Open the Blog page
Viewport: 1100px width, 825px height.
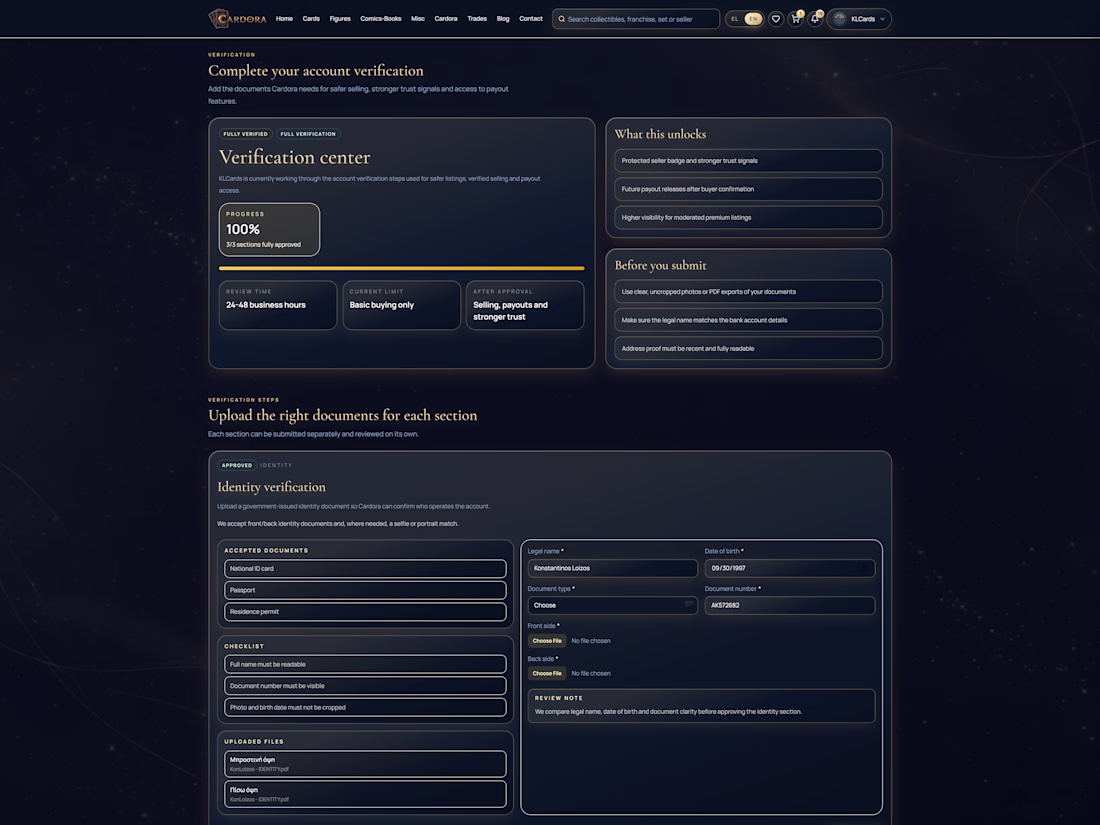click(503, 19)
